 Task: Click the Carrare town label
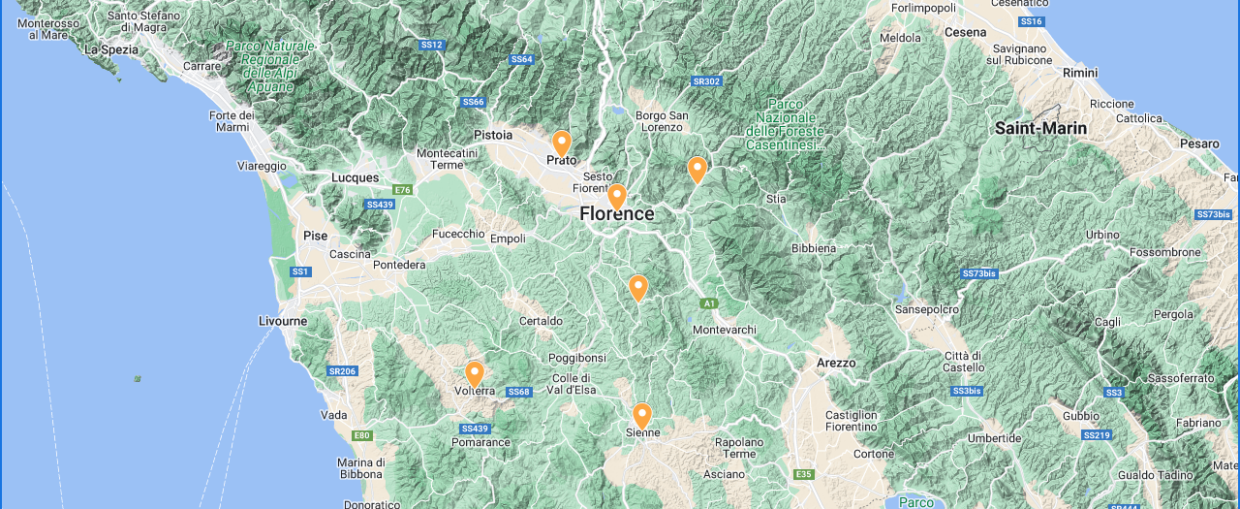[201, 66]
